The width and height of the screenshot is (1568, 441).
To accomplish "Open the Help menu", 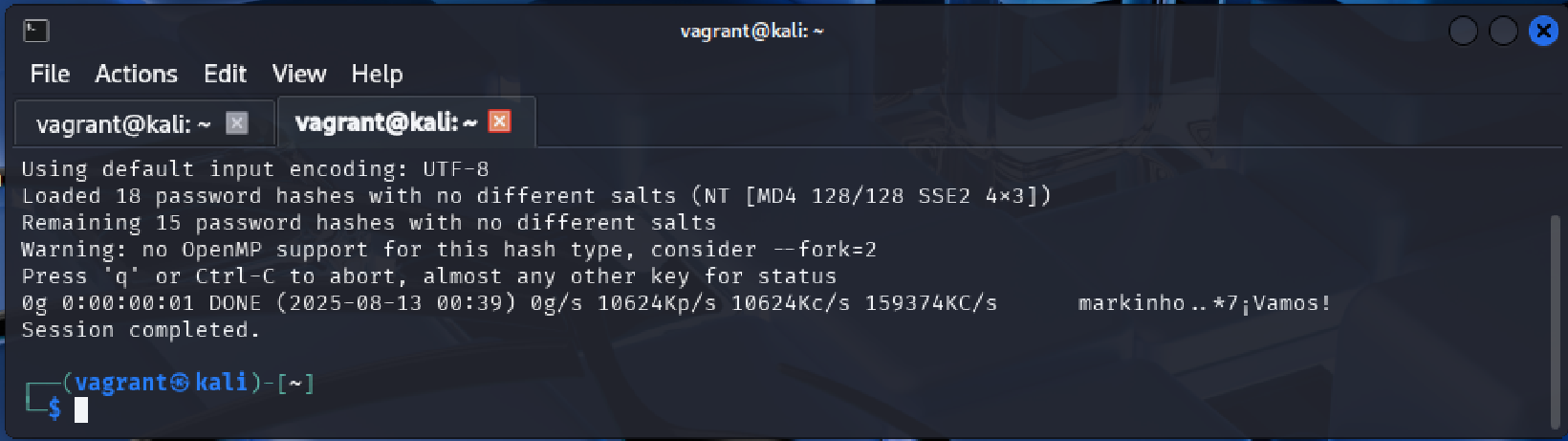I will click(x=377, y=74).
